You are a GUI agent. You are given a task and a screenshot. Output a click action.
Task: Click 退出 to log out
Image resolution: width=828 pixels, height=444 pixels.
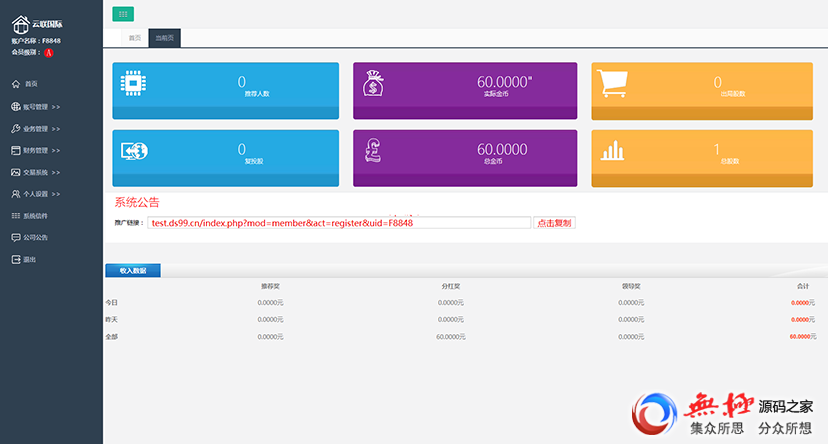point(30,260)
